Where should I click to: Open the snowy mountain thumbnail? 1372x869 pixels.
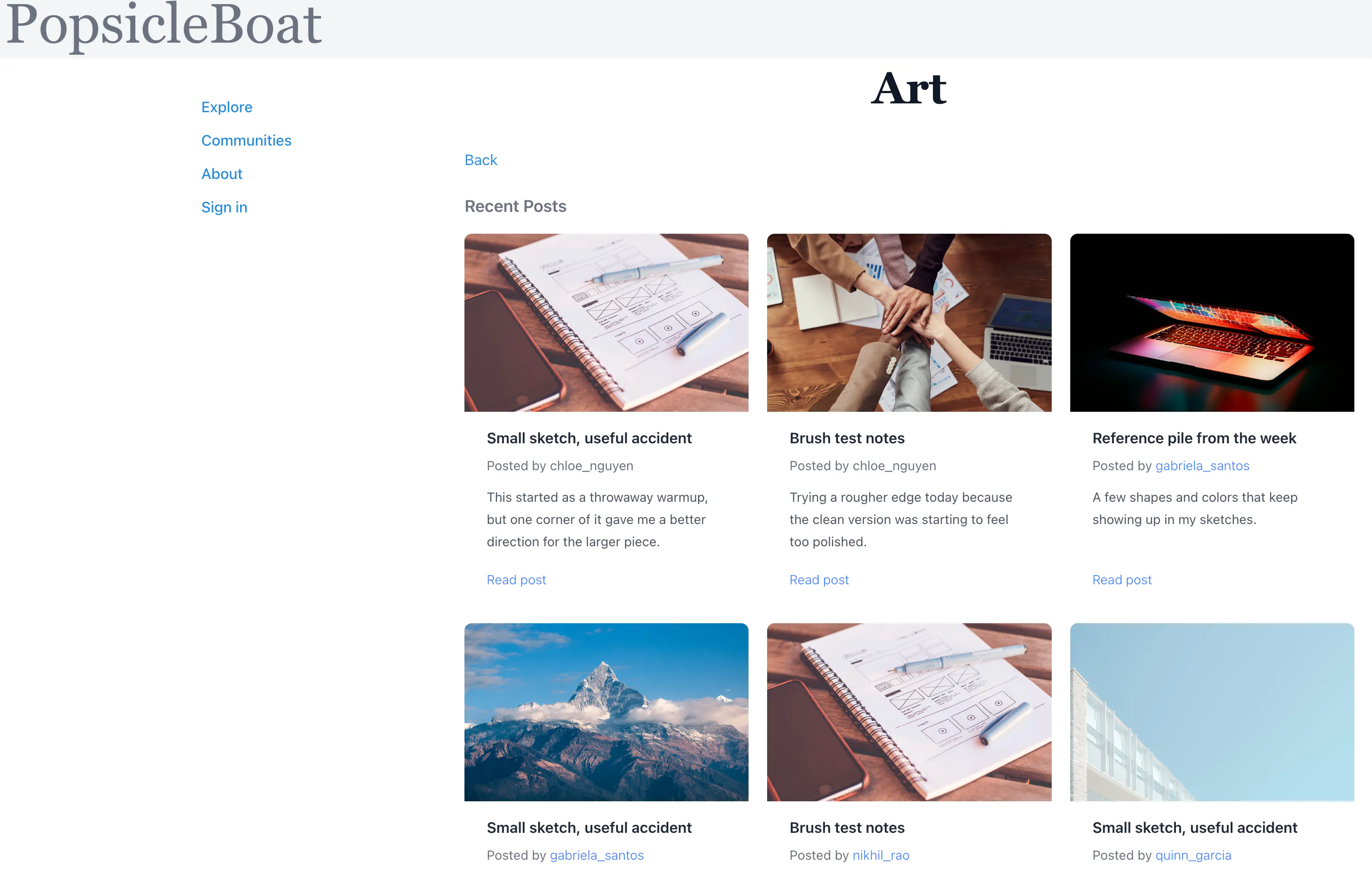(x=606, y=712)
